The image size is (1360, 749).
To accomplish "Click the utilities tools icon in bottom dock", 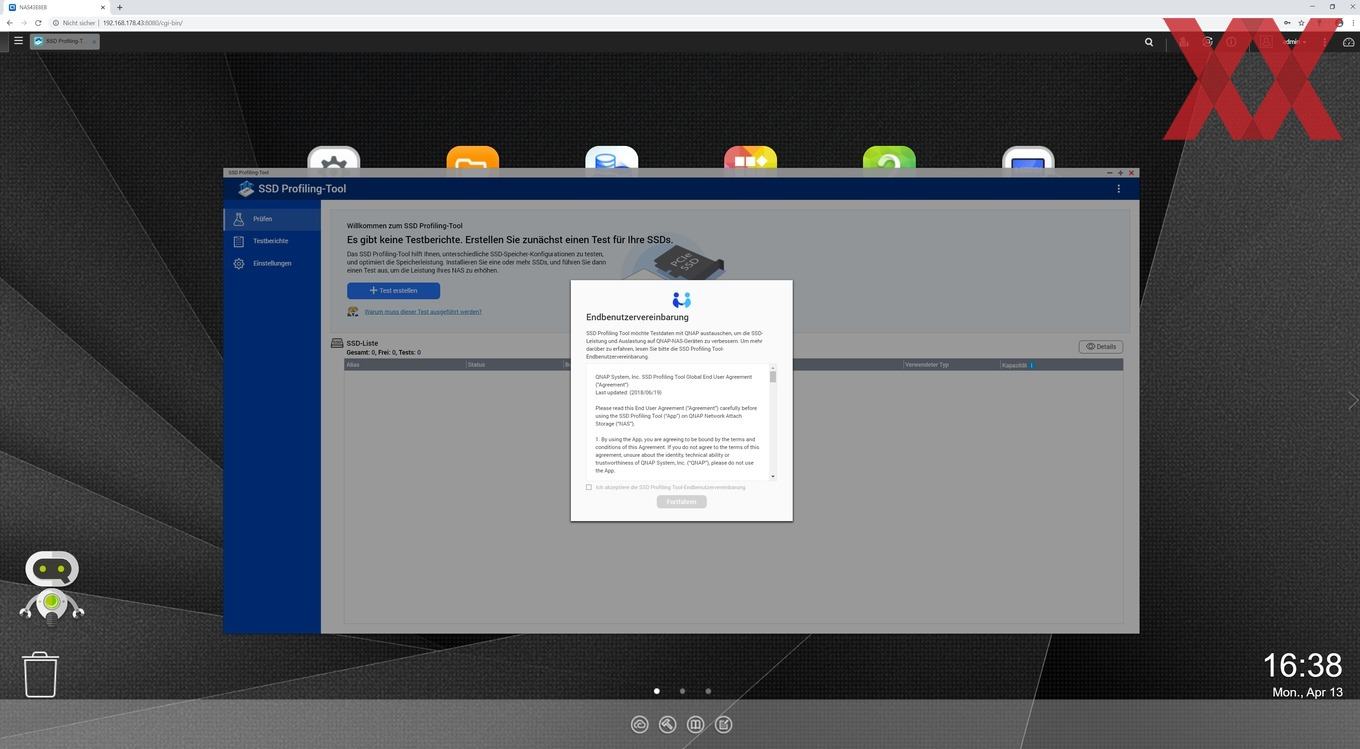I will click(668, 724).
